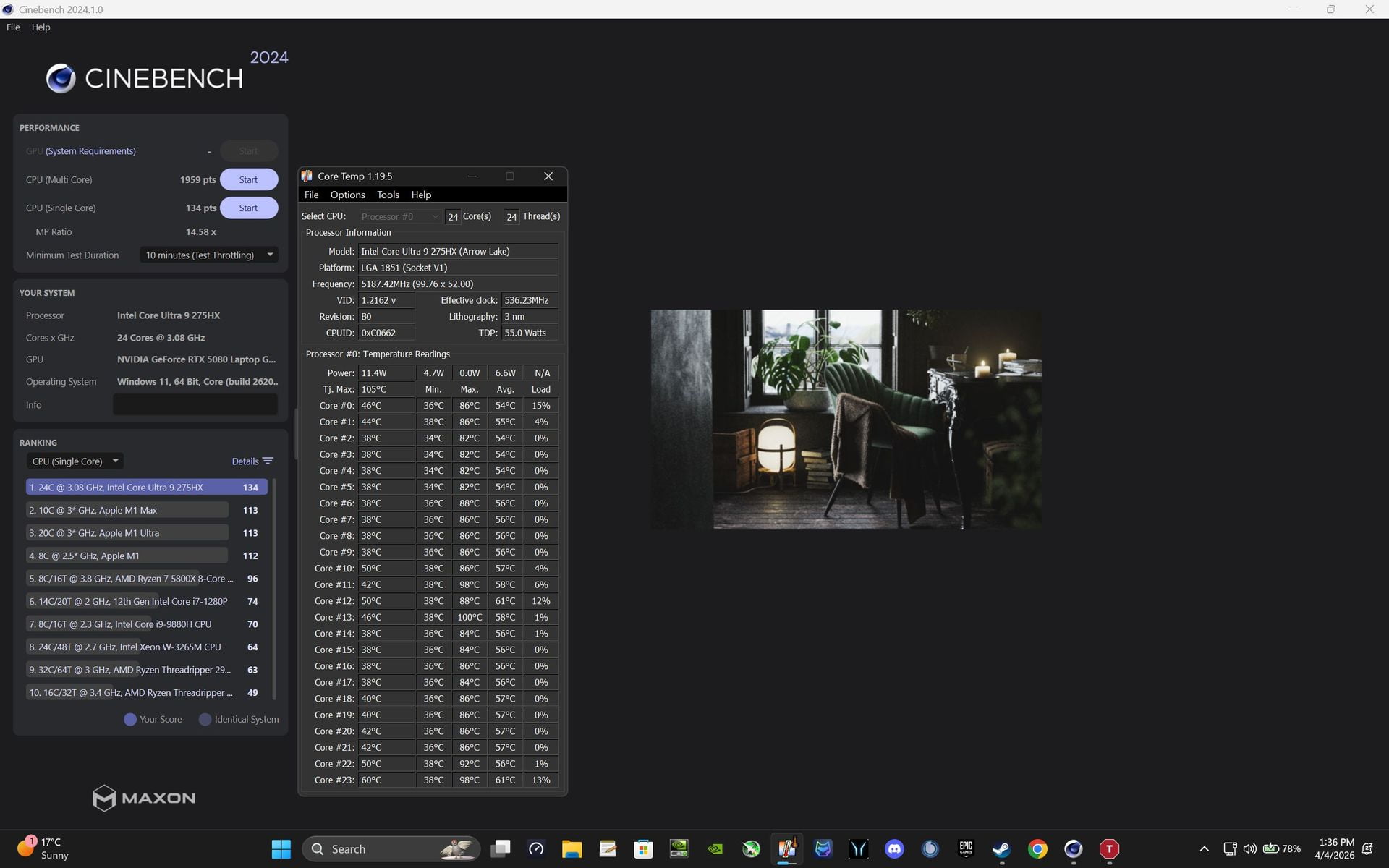Click the Your Score legend color dot
This screenshot has height=868, width=1389.
(x=130, y=719)
